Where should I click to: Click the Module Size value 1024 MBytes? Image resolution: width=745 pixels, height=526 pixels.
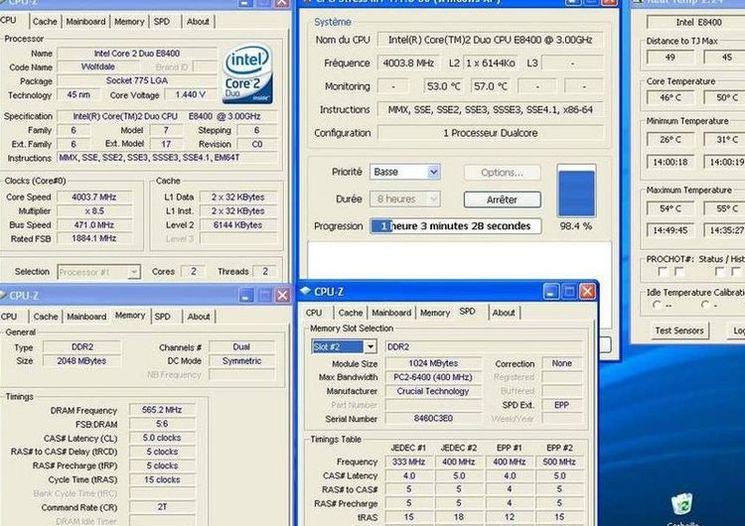pyautogui.click(x=433, y=363)
